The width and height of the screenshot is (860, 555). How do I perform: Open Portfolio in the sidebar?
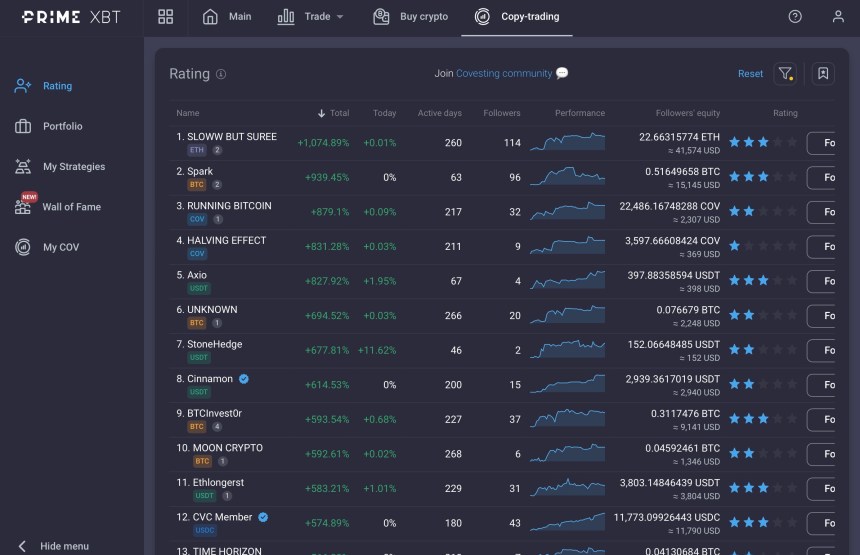(x=49, y=126)
